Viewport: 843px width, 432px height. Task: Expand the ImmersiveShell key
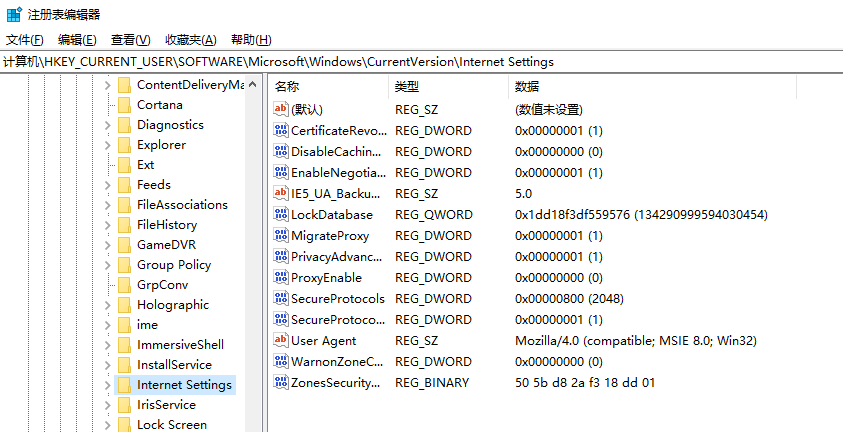coord(108,345)
